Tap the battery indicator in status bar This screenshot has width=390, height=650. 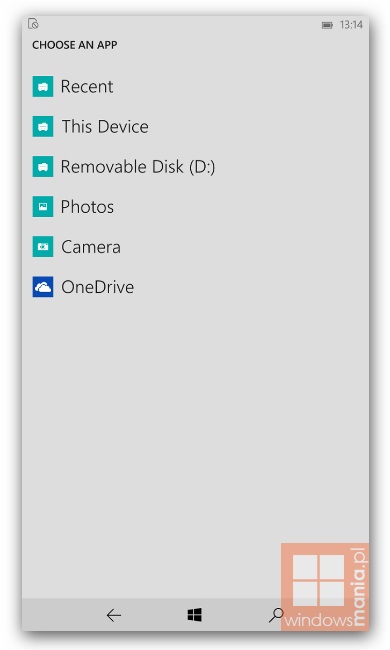pyautogui.click(x=327, y=25)
